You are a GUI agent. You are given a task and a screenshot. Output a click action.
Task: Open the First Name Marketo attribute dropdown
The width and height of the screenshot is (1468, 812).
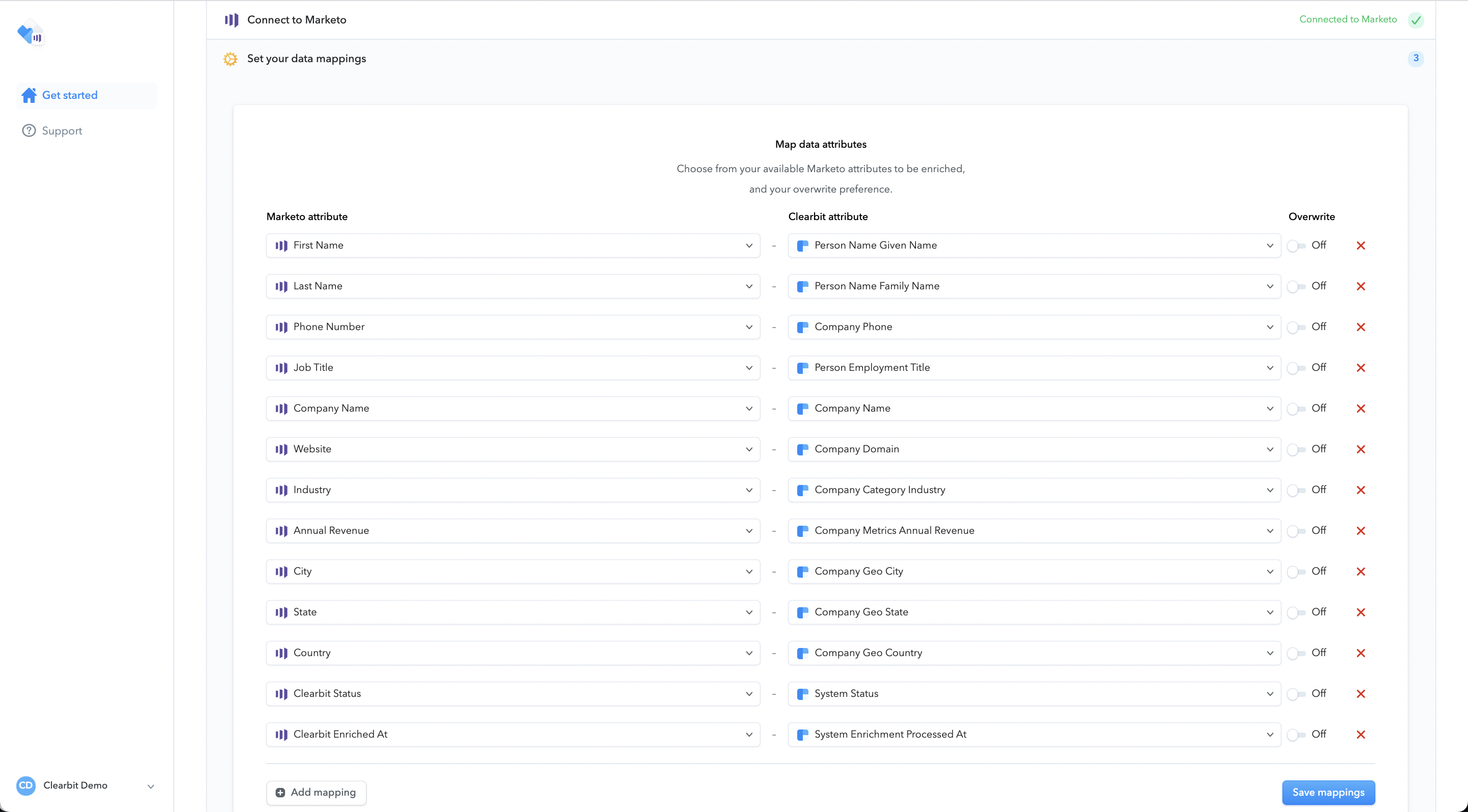[x=513, y=246]
